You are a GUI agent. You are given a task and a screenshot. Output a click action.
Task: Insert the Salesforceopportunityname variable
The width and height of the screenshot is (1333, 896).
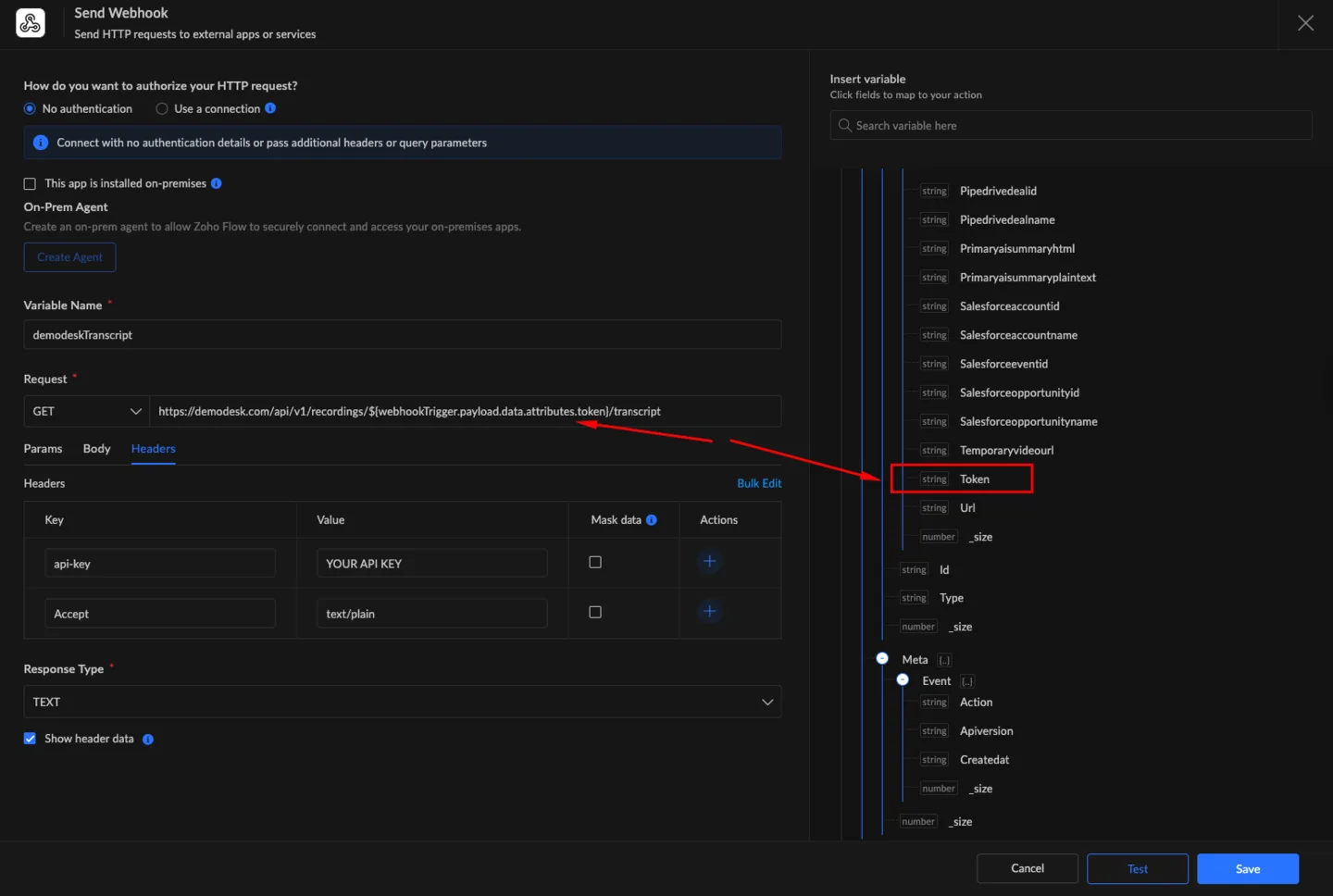[x=1028, y=421]
